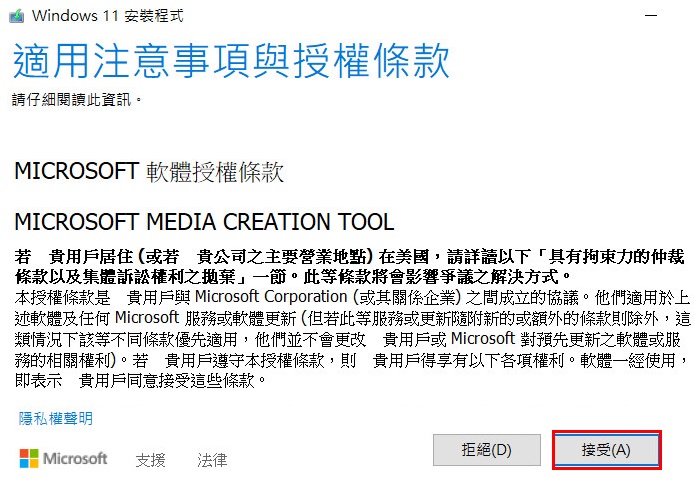Click the window title Windows 11 安裝程式

[x=107, y=16]
